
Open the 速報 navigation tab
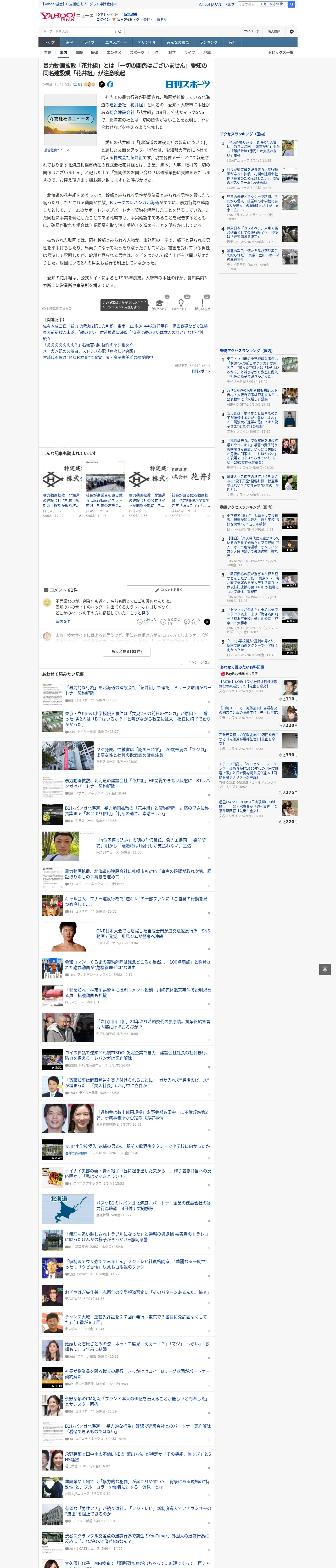69,43
